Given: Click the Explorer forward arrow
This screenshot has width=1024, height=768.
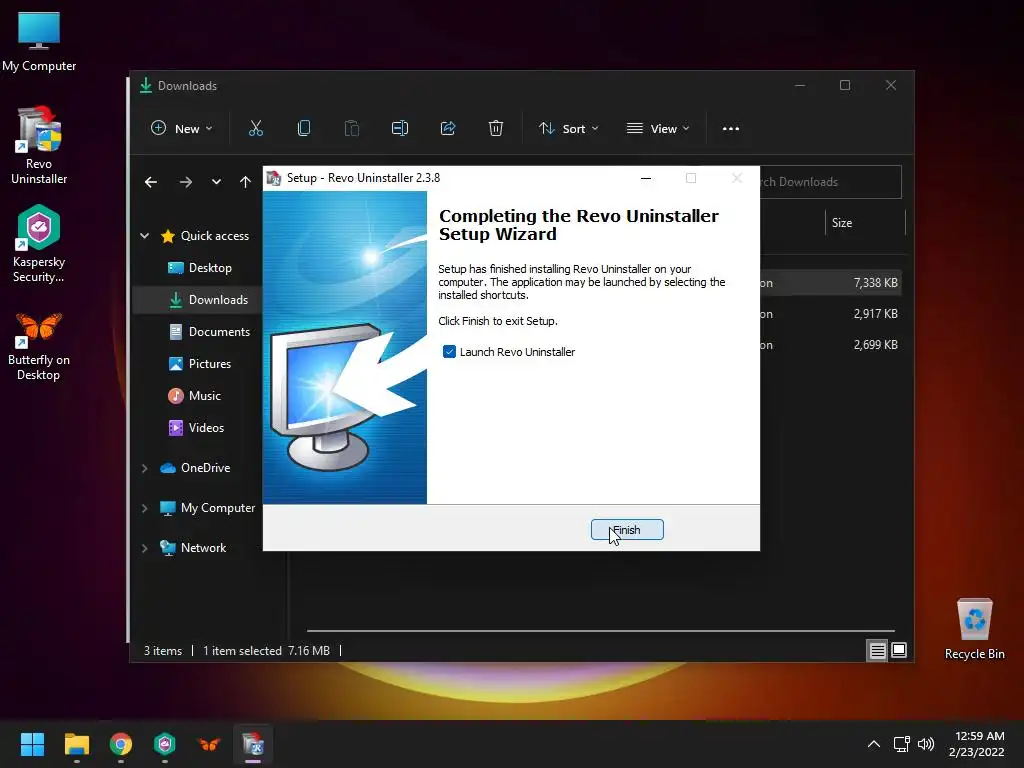Looking at the screenshot, I should click(186, 182).
